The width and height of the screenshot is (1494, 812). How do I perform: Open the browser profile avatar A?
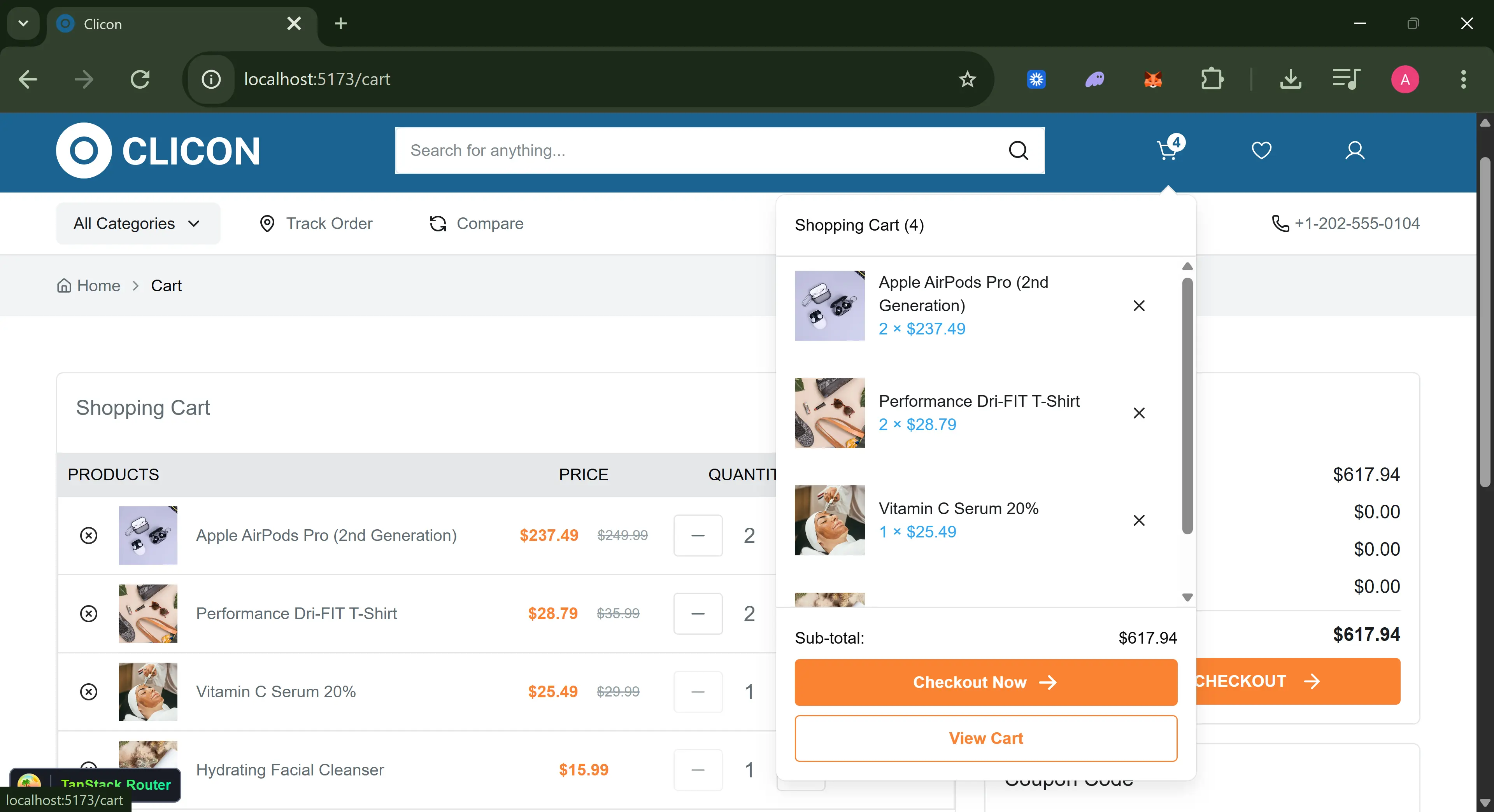coord(1405,79)
